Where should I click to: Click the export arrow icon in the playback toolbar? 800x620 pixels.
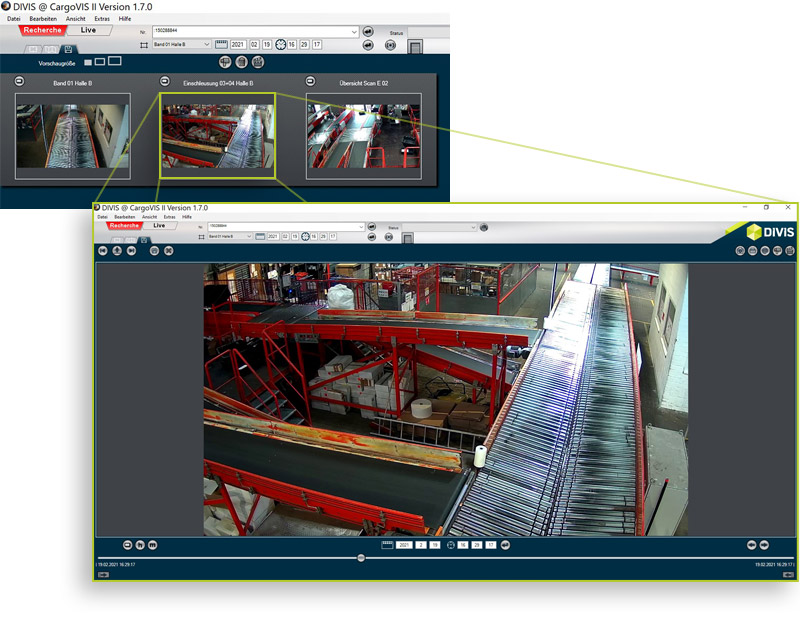[x=117, y=251]
